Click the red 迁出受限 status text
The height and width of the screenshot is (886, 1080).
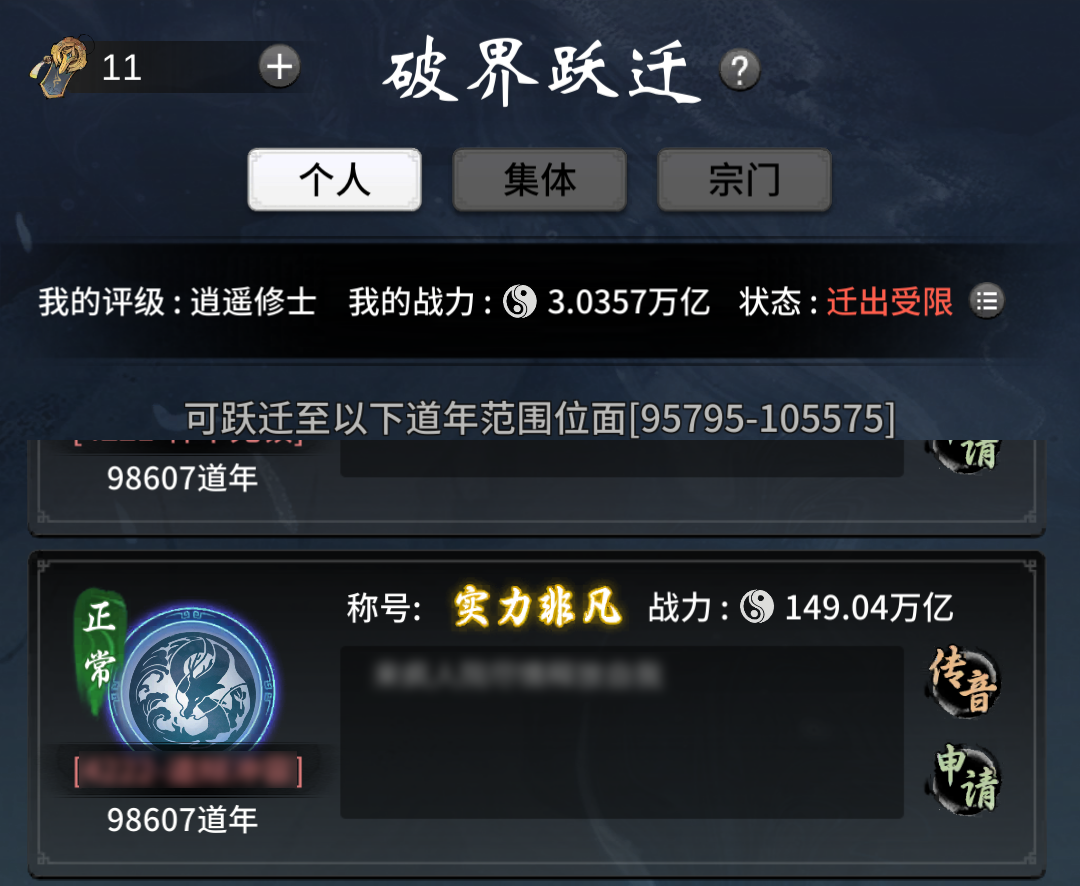tap(890, 302)
